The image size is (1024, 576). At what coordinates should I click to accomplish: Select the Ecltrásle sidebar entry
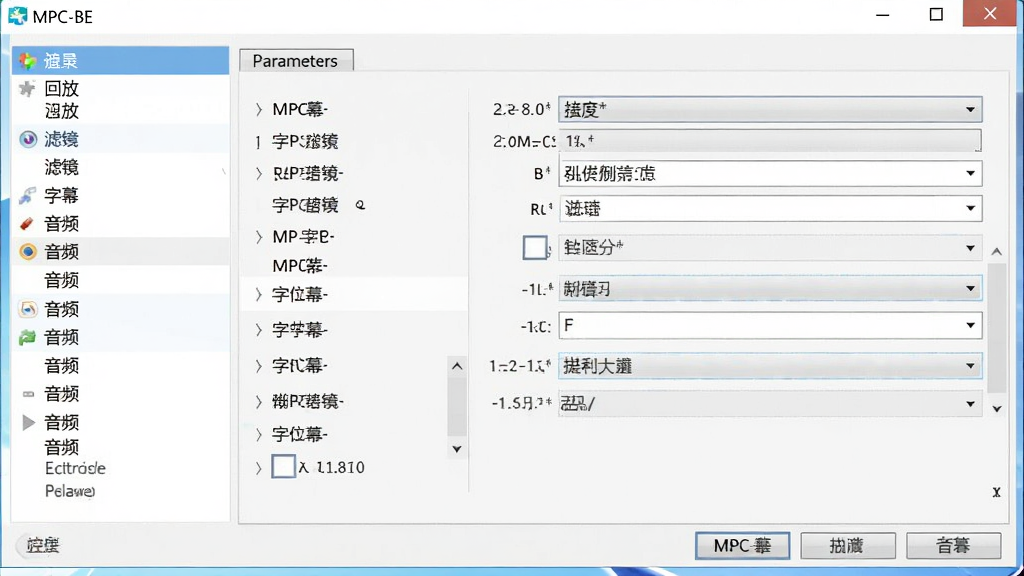[75, 468]
